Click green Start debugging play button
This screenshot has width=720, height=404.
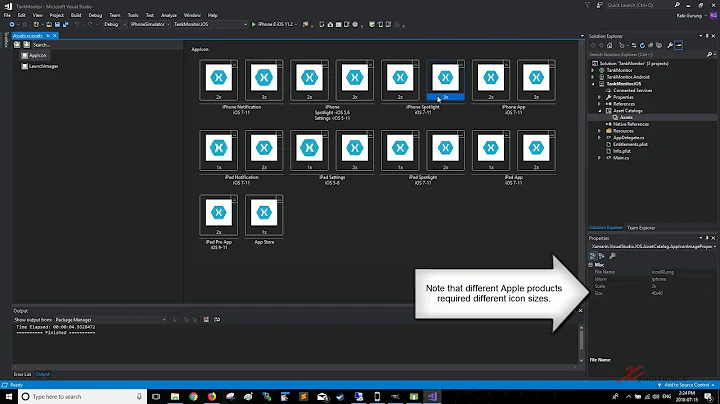pyautogui.click(x=253, y=24)
